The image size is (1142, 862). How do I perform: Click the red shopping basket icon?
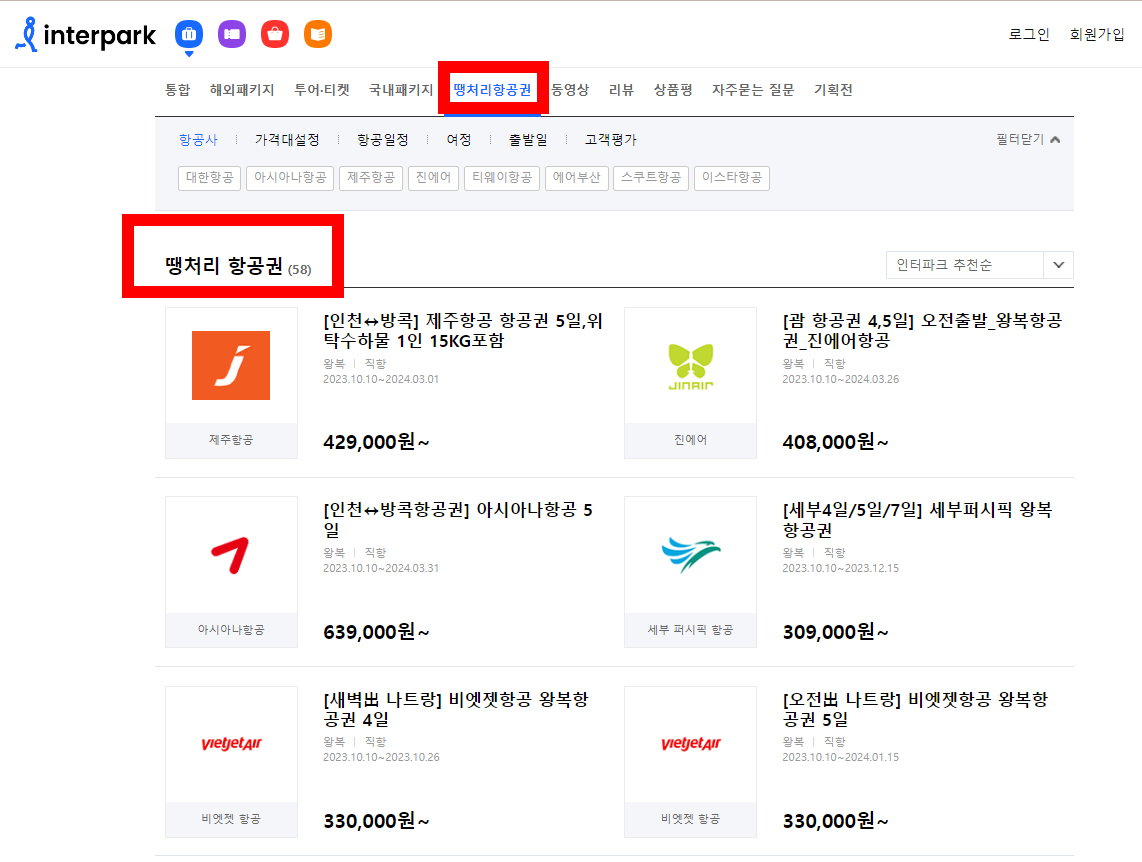(276, 33)
